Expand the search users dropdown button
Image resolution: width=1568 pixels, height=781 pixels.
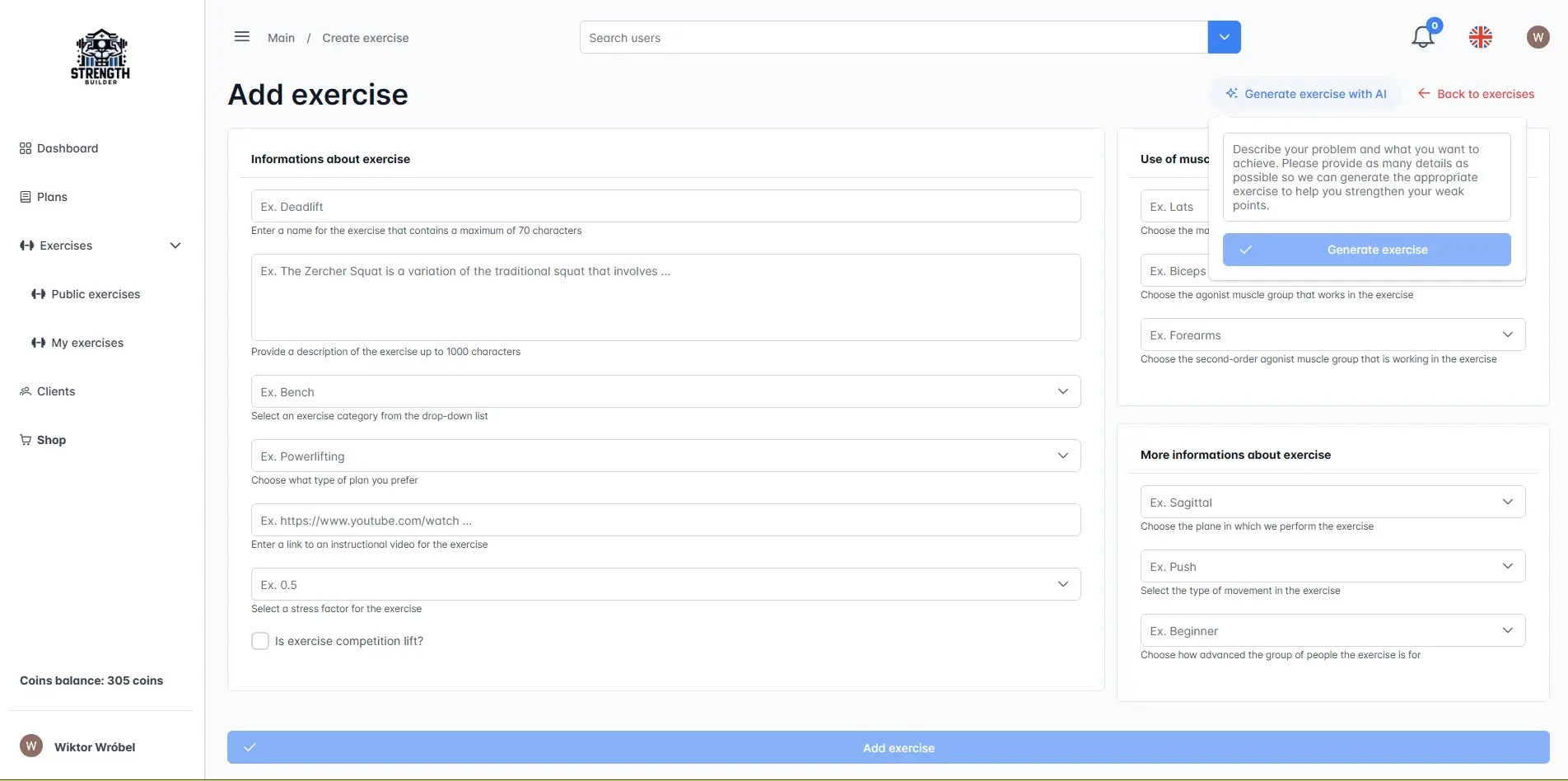pos(1224,37)
